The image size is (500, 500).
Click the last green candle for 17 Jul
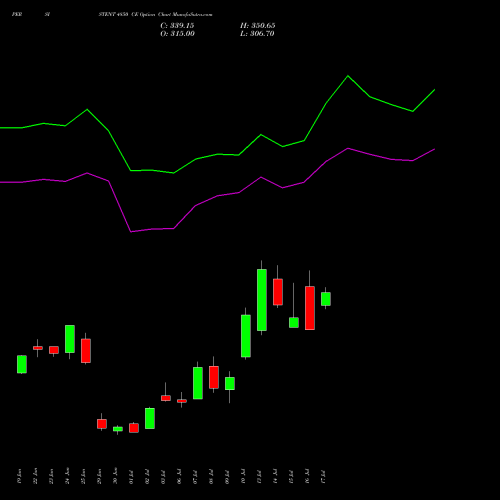point(326,299)
